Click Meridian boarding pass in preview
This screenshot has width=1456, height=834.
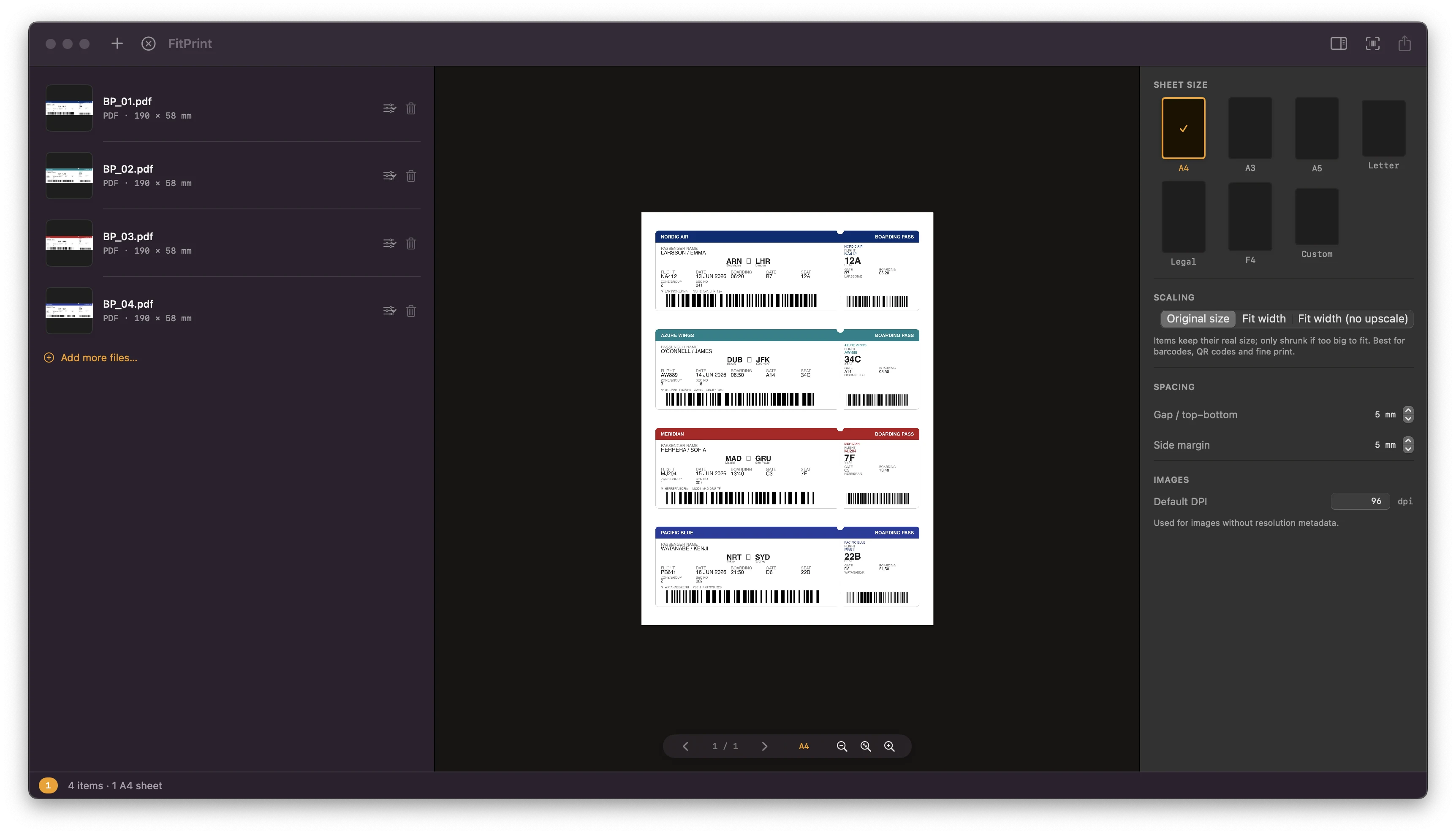(x=787, y=468)
